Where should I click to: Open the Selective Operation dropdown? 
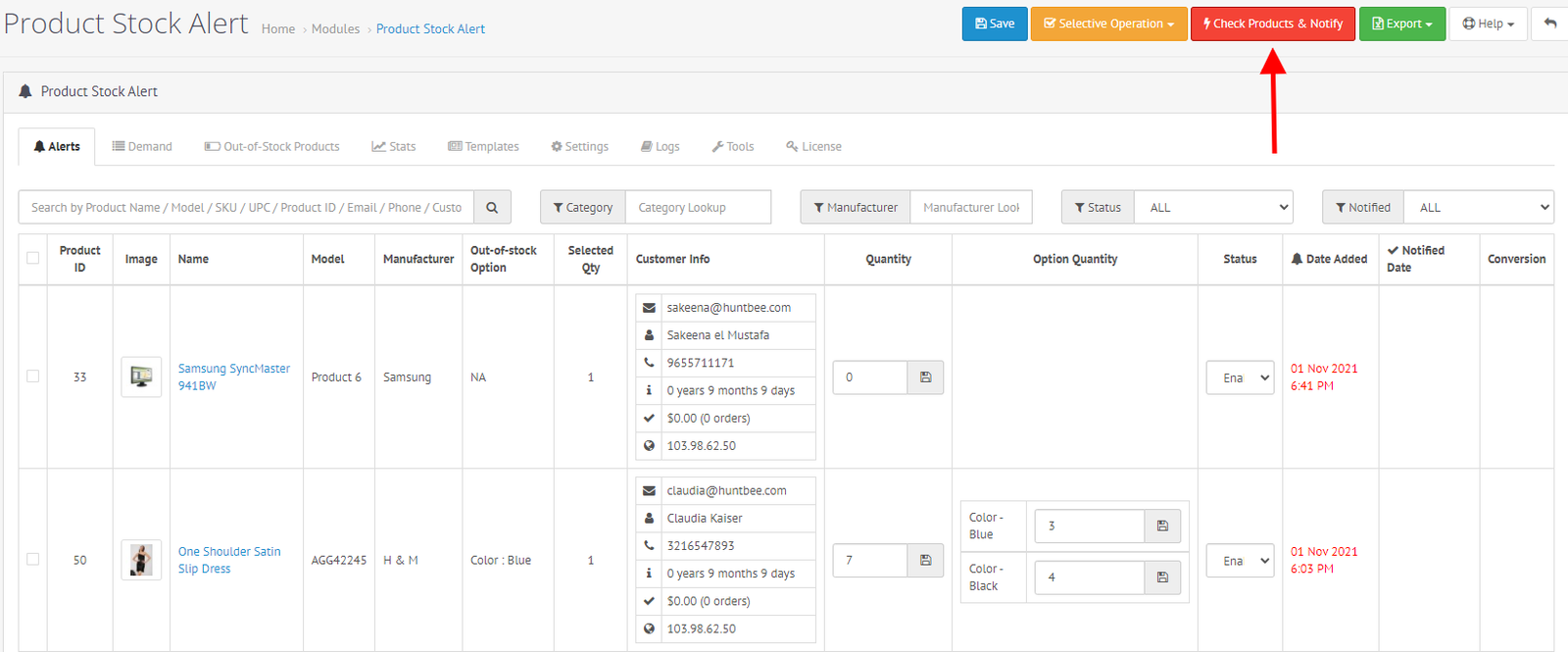click(x=1108, y=24)
